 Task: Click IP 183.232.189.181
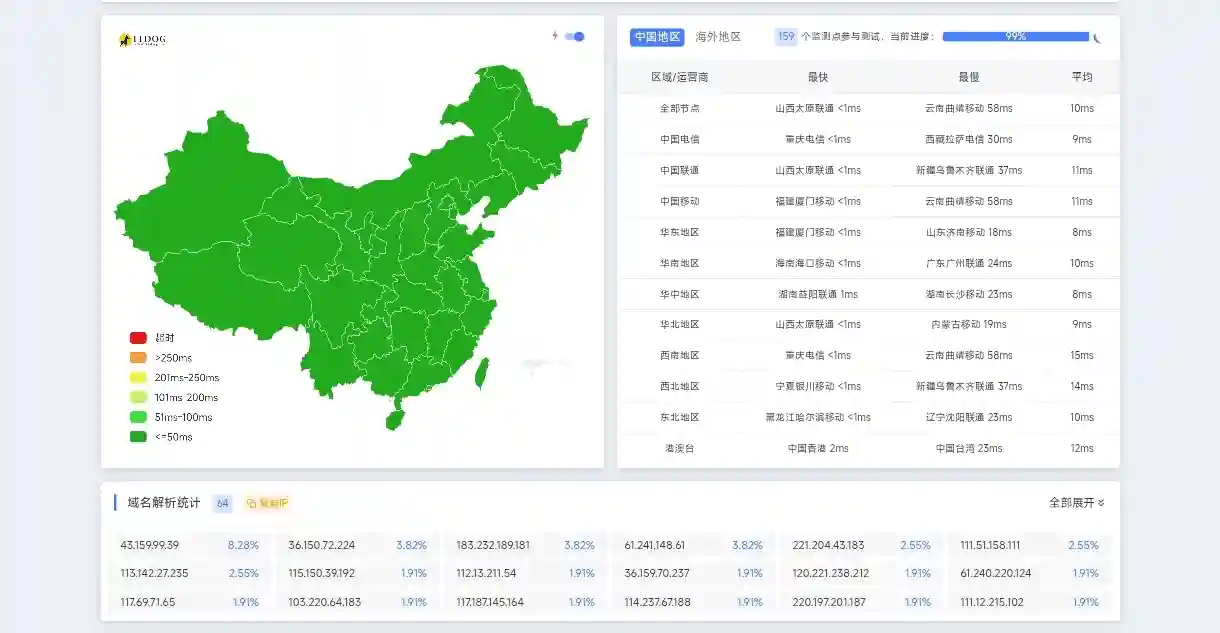493,545
